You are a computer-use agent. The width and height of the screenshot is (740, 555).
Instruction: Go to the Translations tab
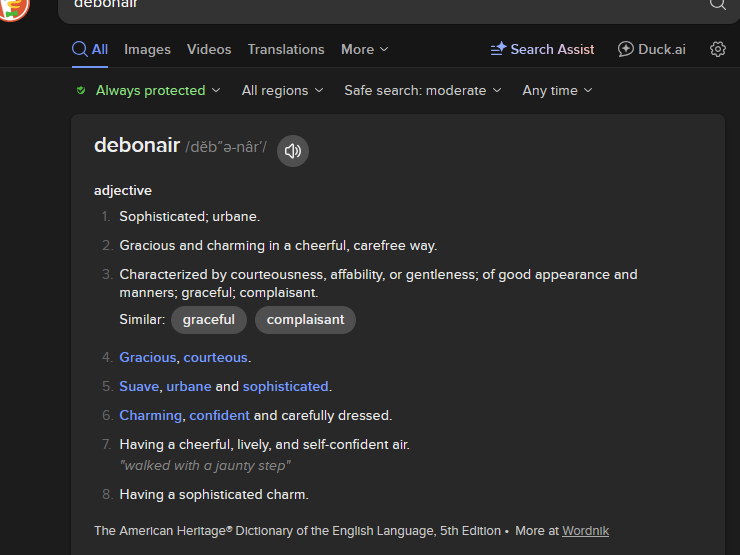point(286,49)
